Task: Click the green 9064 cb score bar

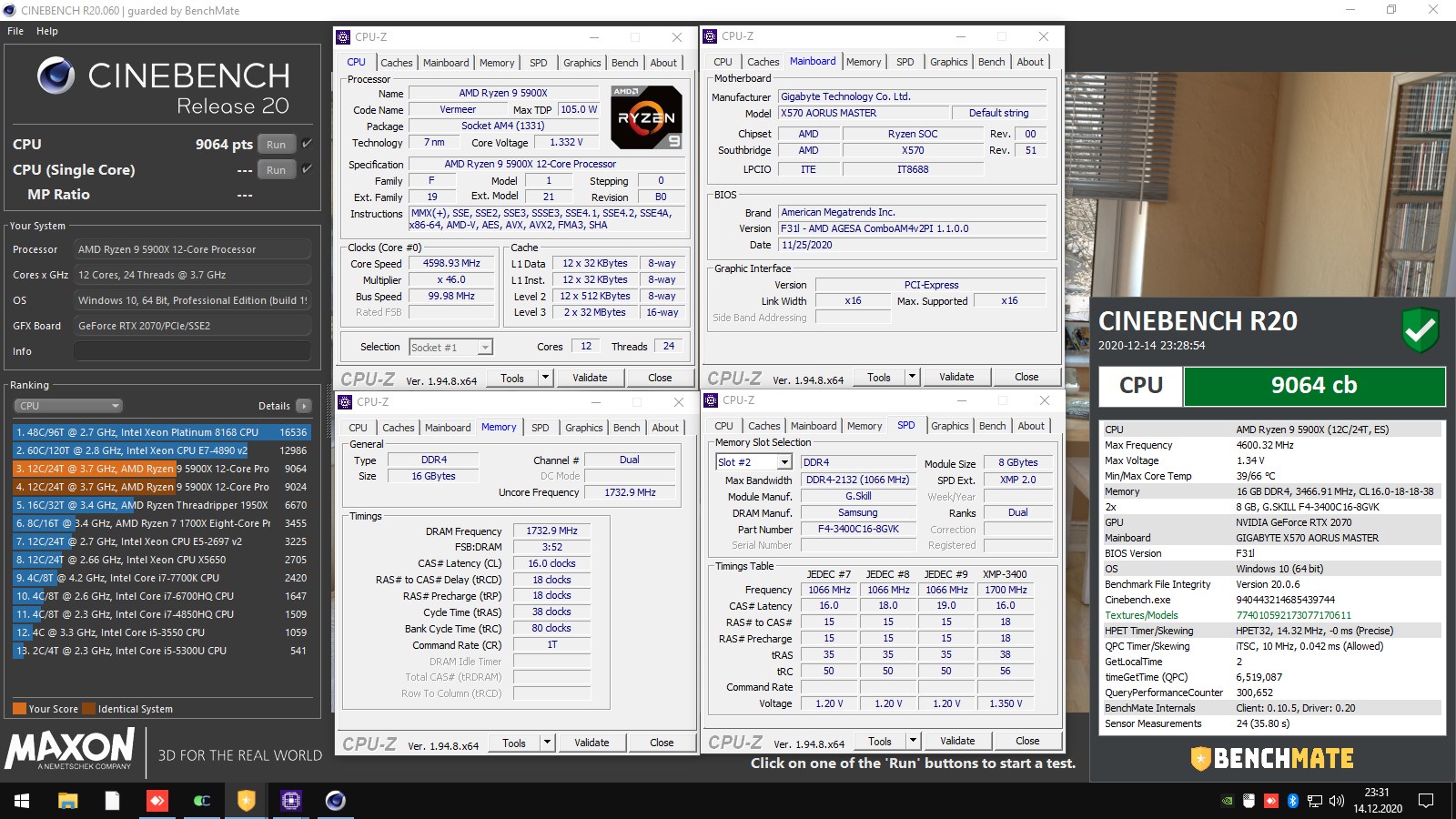Action: tap(1314, 386)
